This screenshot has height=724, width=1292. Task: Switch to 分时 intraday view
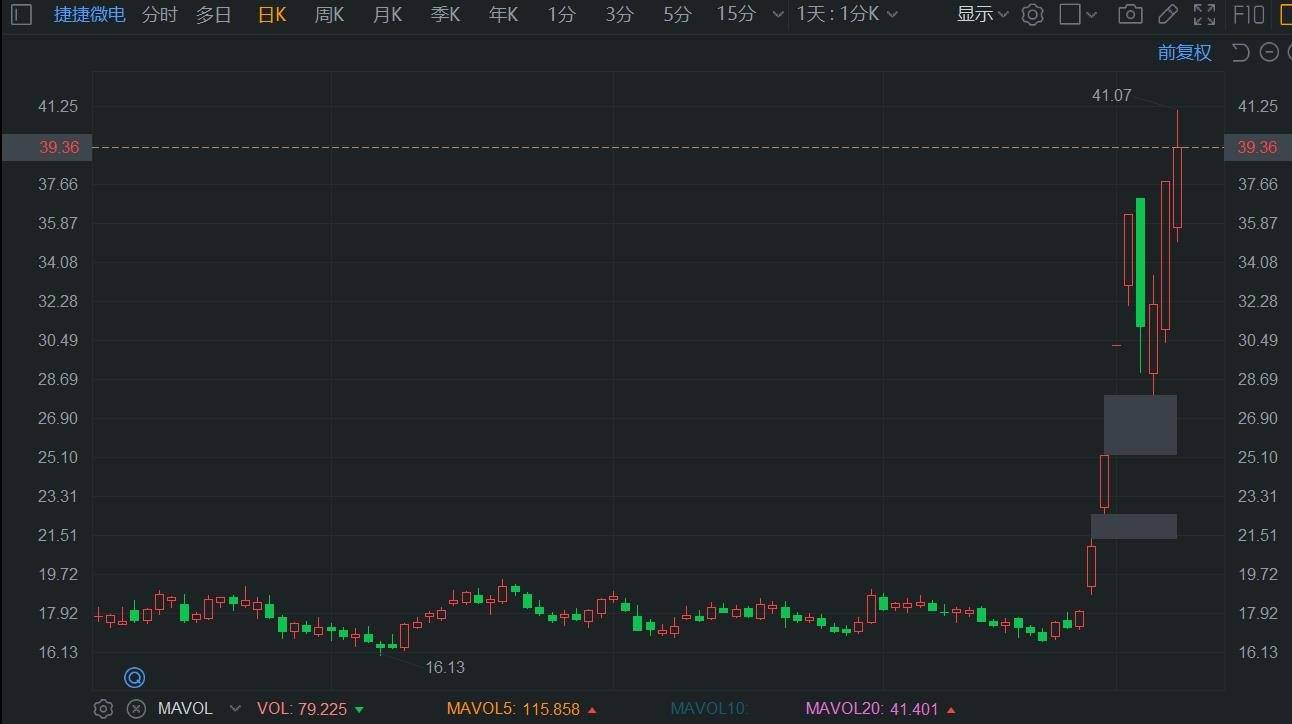tap(160, 15)
